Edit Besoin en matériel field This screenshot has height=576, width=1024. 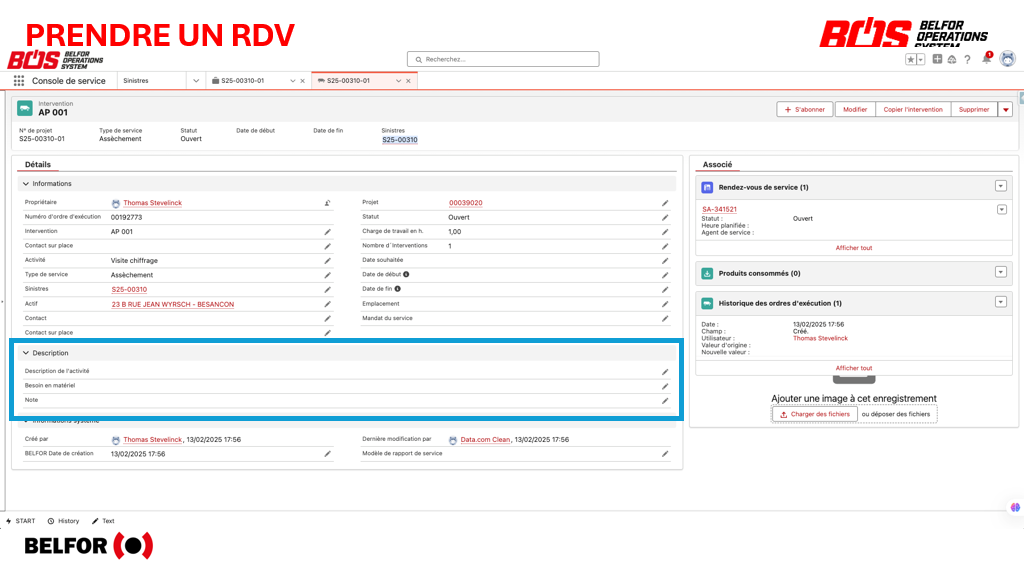[x=665, y=386]
